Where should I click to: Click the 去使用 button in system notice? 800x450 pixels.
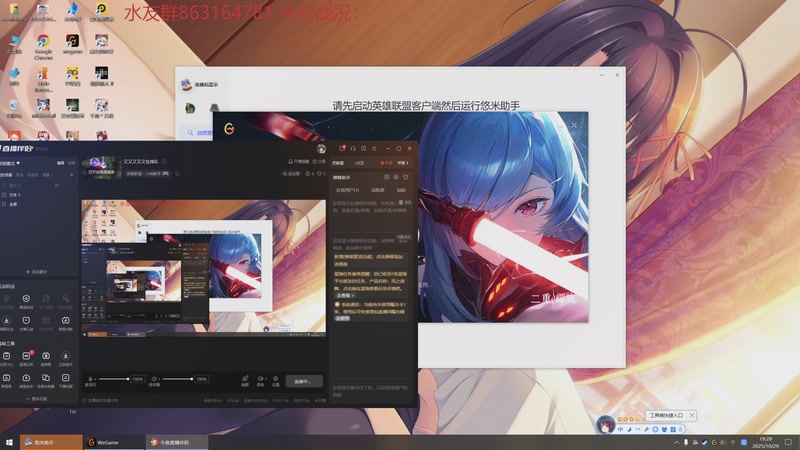342,318
